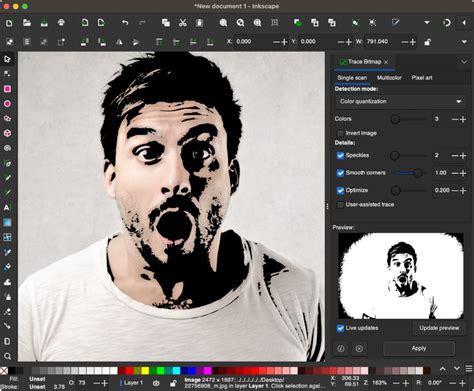
Task: Enable the Invert image checkbox
Action: (x=340, y=133)
